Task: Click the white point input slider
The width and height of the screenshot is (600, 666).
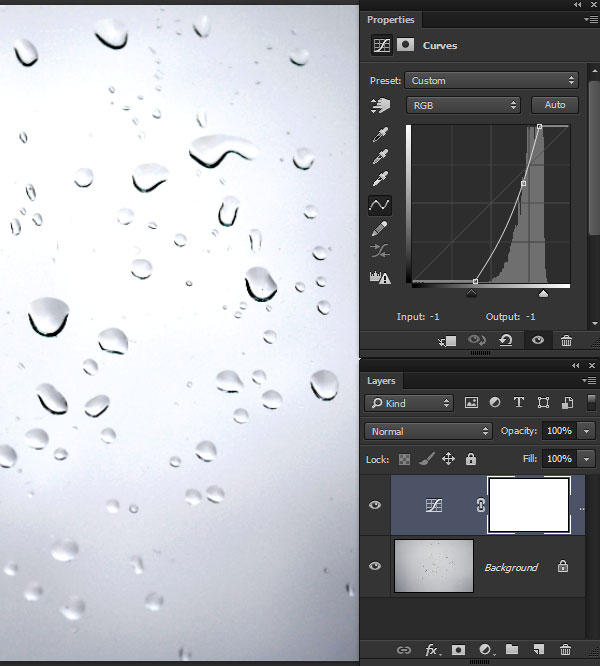Action: (x=543, y=293)
